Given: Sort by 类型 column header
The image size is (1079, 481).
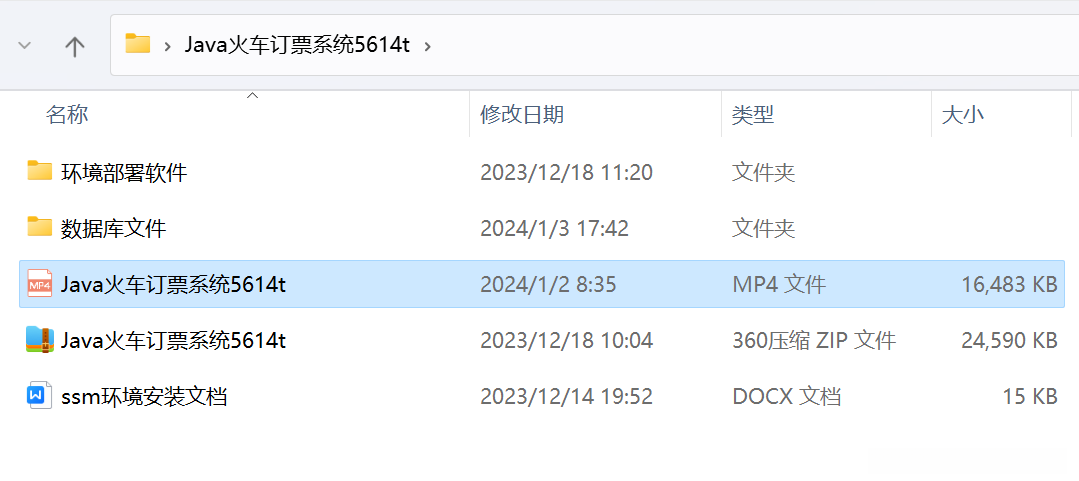Looking at the screenshot, I should 753,114.
